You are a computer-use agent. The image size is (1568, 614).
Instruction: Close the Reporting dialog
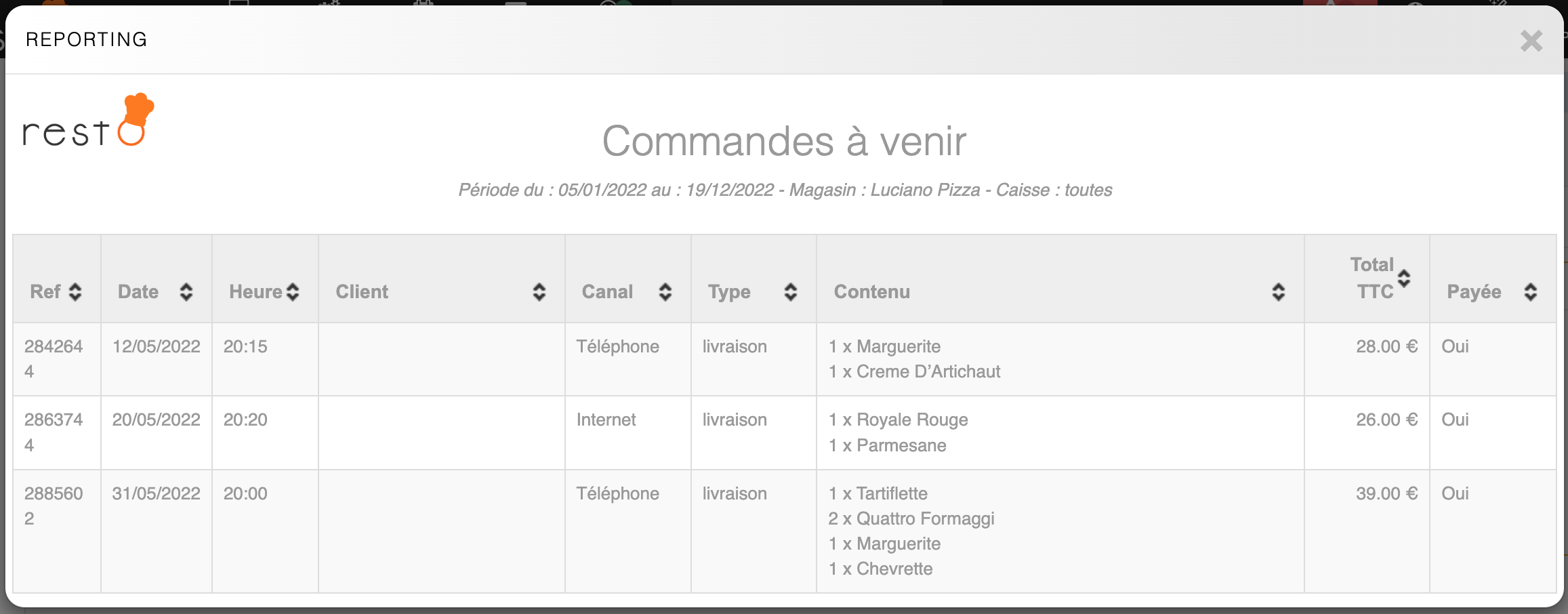point(1531,41)
